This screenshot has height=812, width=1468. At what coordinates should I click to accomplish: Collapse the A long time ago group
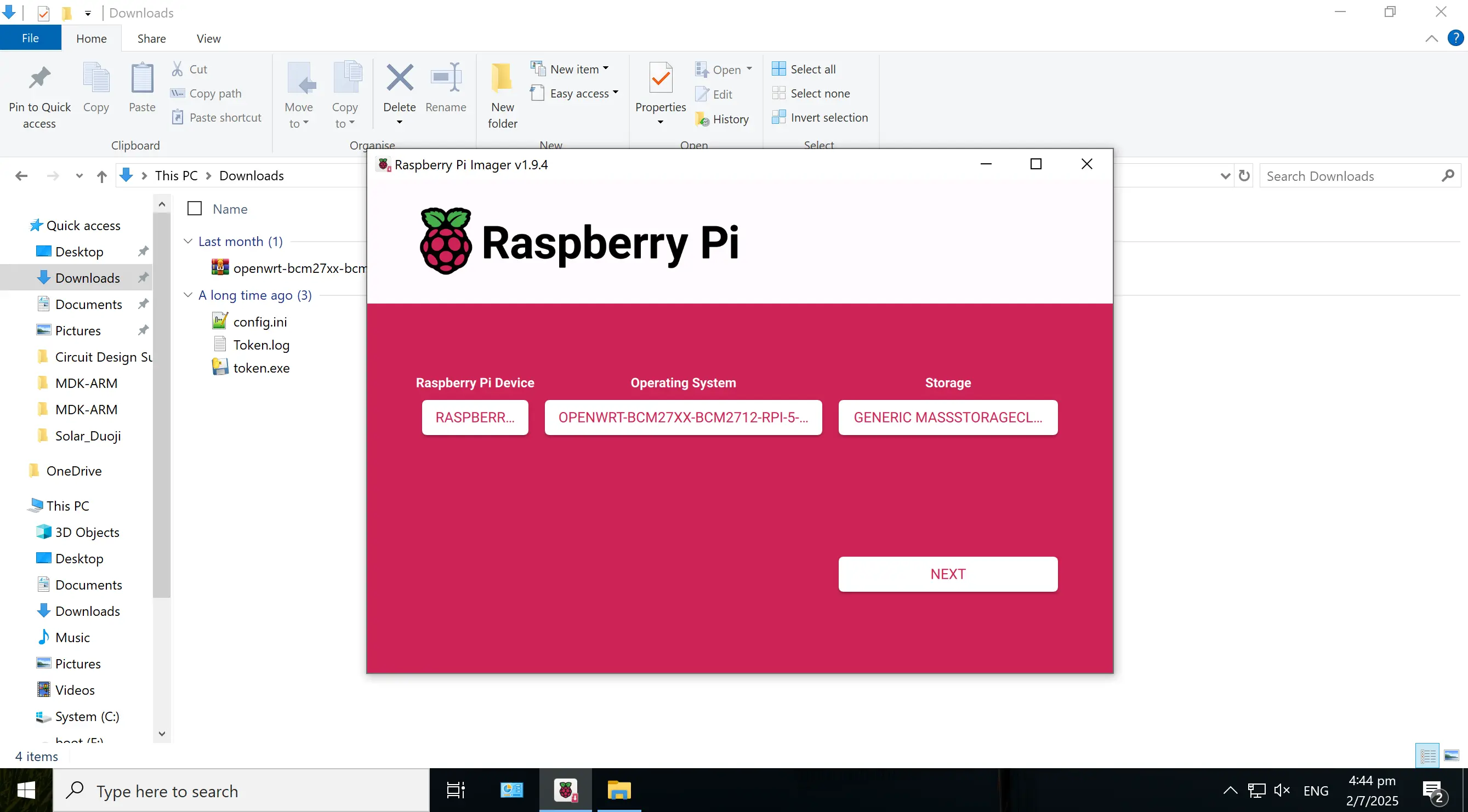[x=188, y=294]
